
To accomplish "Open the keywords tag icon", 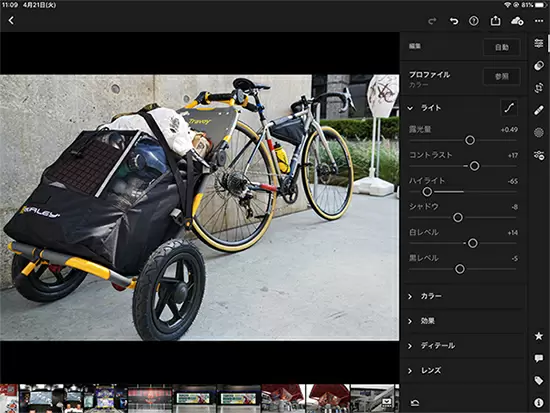I will [539, 380].
